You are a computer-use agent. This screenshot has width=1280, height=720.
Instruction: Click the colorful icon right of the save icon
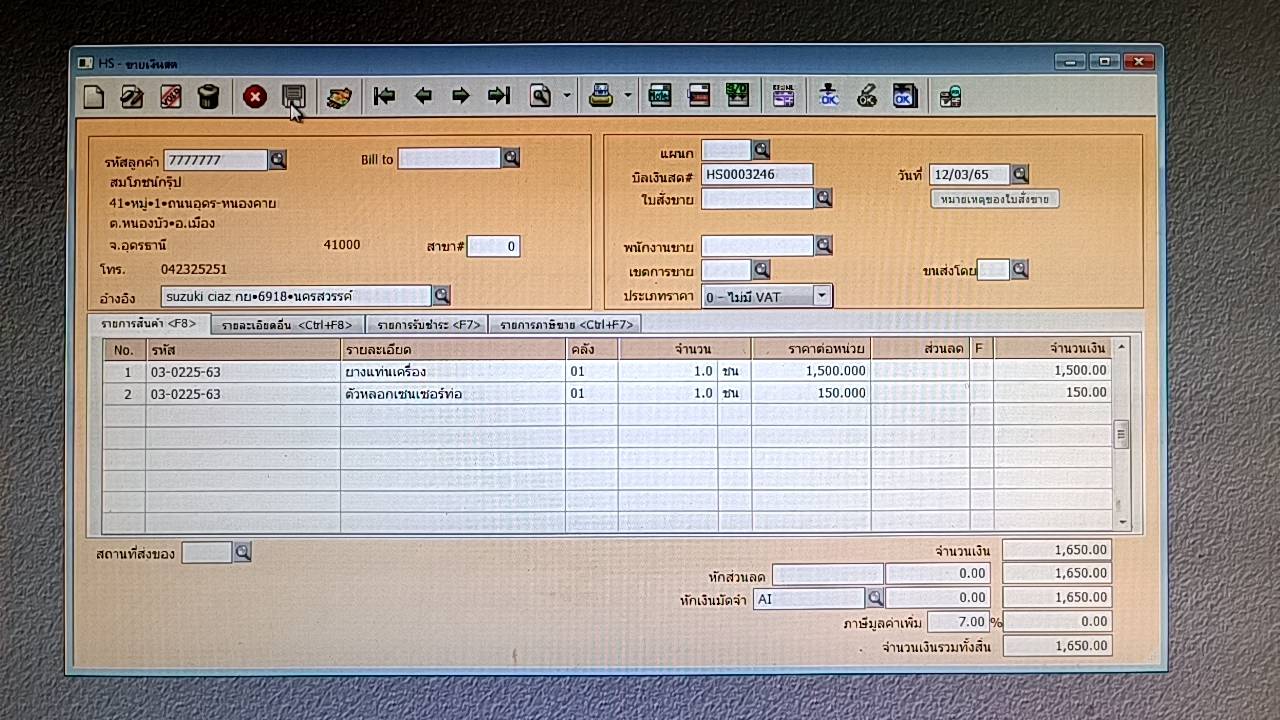coord(339,97)
